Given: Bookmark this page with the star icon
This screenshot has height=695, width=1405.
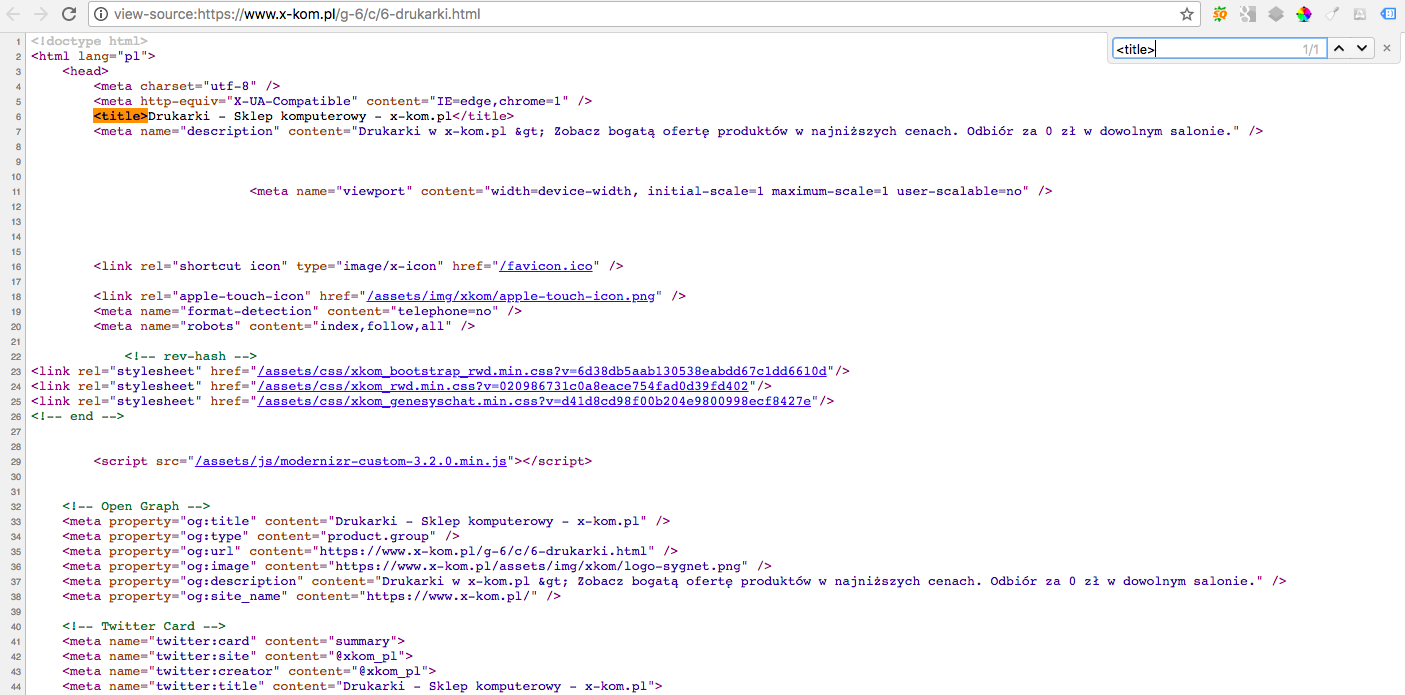Looking at the screenshot, I should click(x=1187, y=15).
